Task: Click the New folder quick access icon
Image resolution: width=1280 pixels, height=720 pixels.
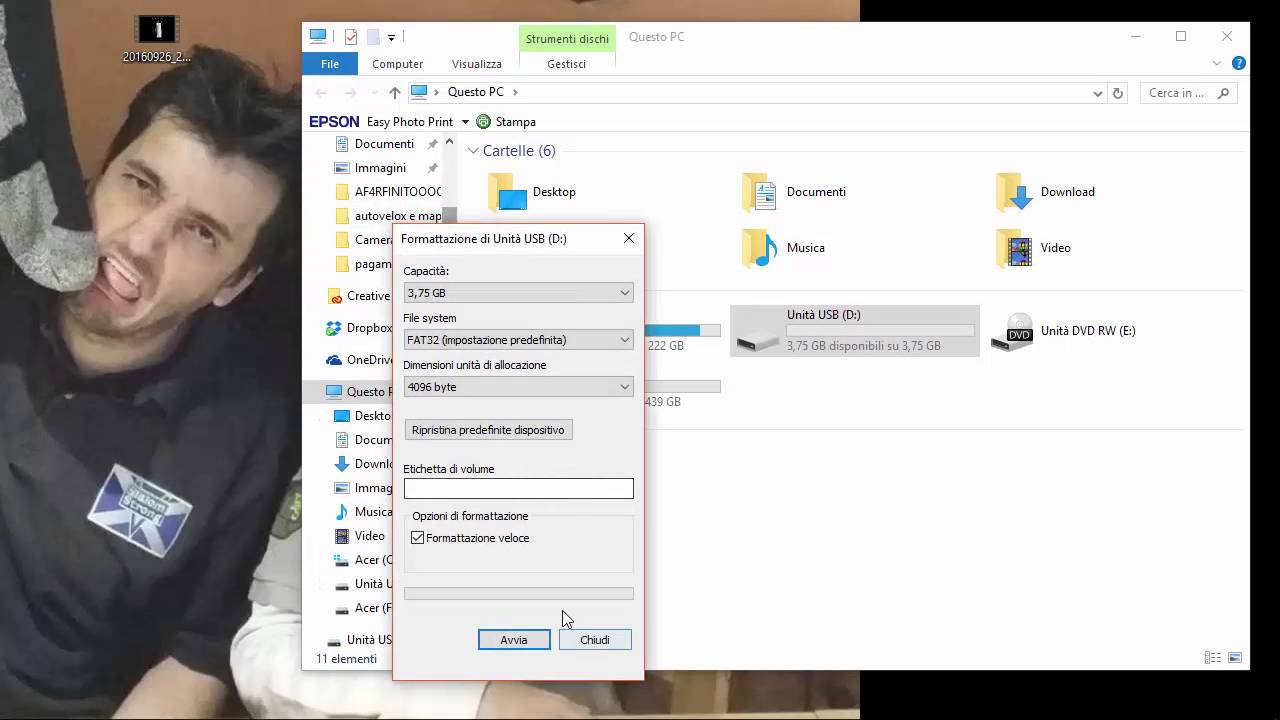Action: pyautogui.click(x=373, y=37)
